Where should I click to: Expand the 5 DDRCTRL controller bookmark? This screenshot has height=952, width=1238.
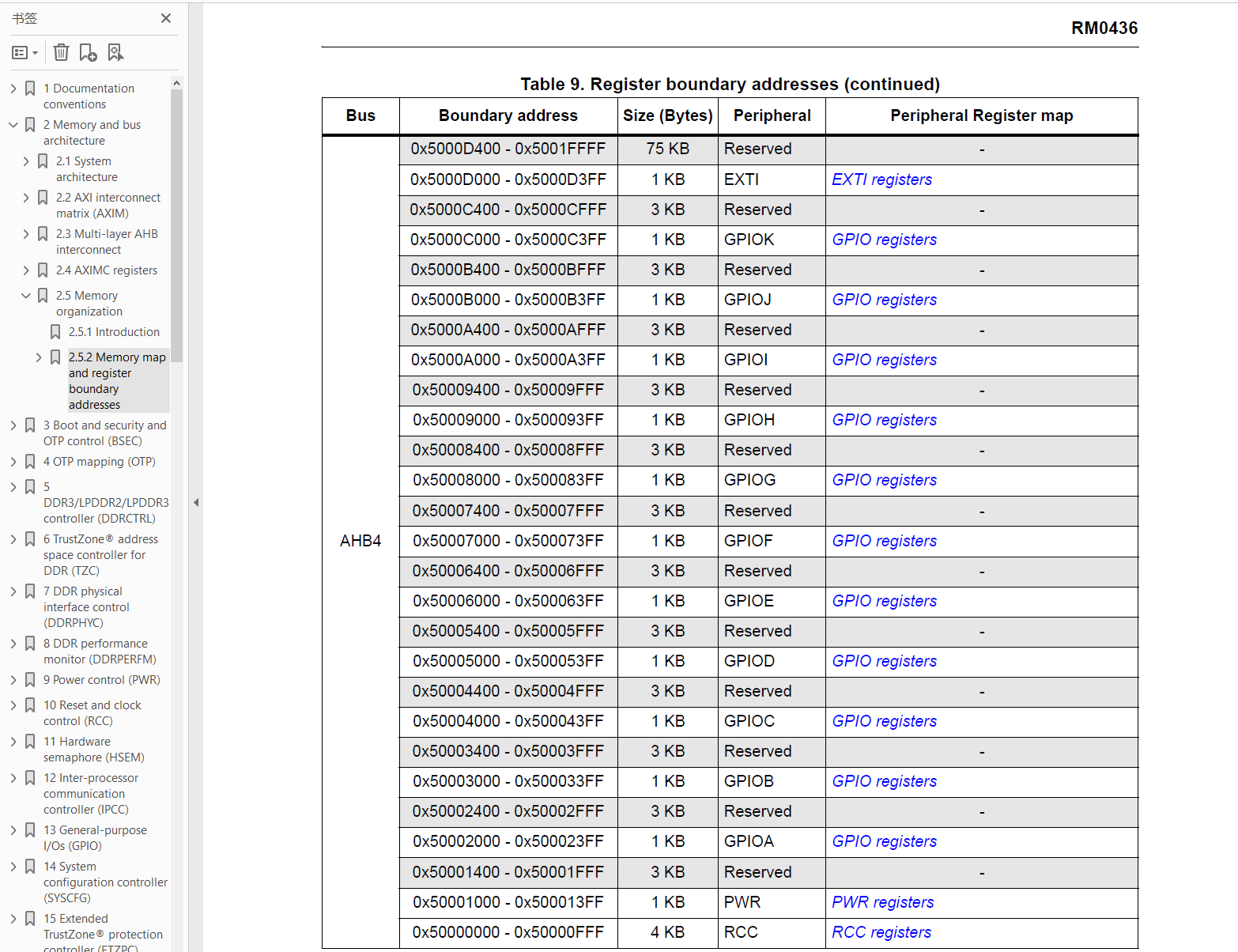(x=13, y=487)
